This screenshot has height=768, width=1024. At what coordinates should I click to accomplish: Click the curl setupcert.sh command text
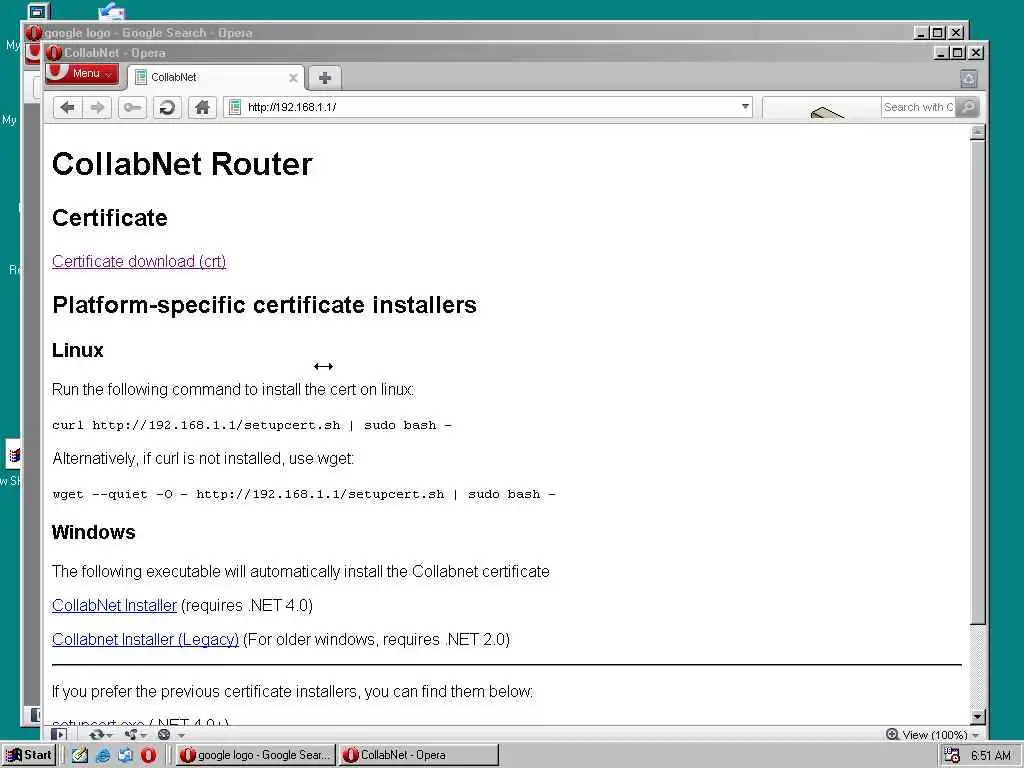[252, 425]
